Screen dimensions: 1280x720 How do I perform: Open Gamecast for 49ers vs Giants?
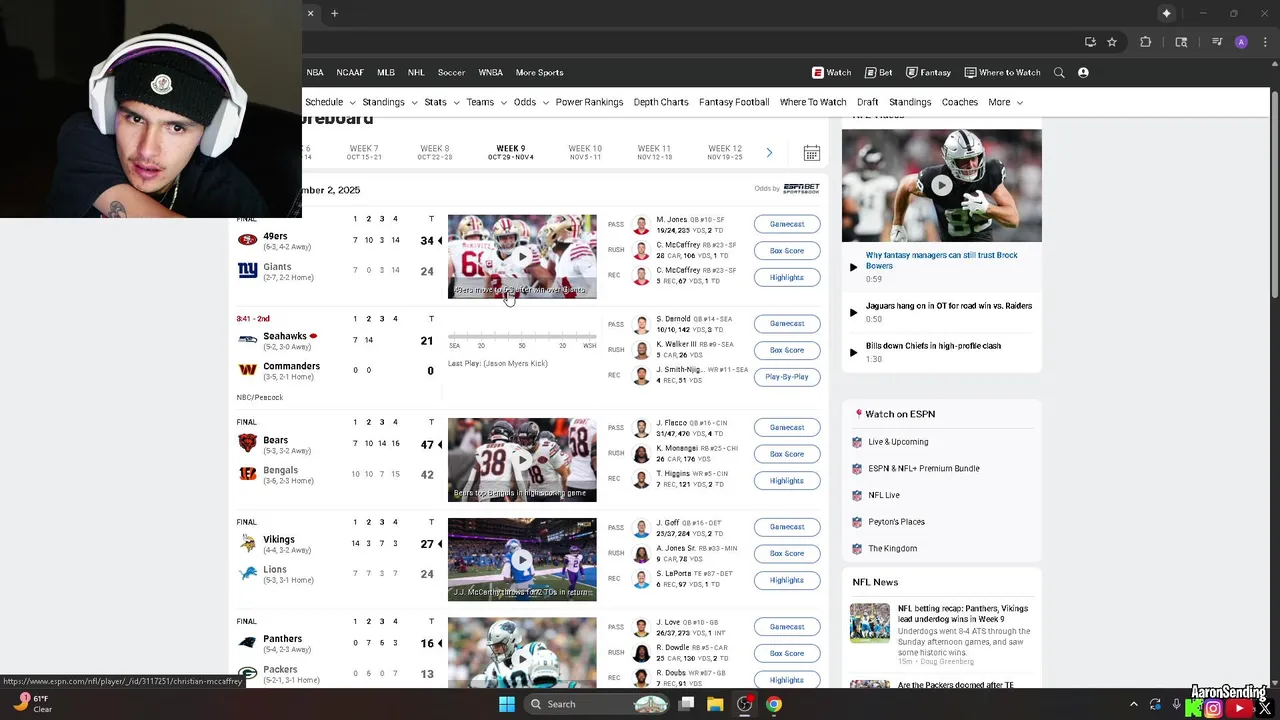787,224
